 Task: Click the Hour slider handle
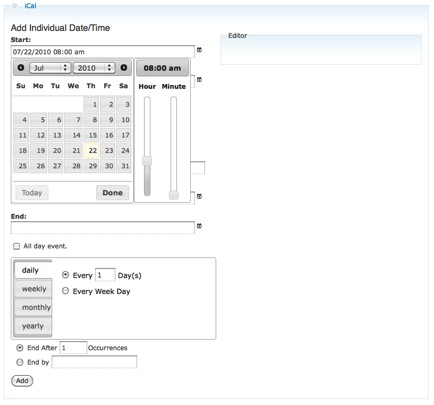coord(147,161)
